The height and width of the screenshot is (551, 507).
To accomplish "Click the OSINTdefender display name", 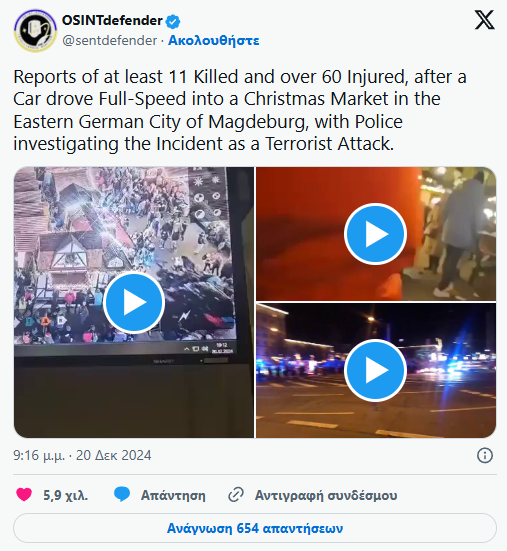I will tap(112, 20).
